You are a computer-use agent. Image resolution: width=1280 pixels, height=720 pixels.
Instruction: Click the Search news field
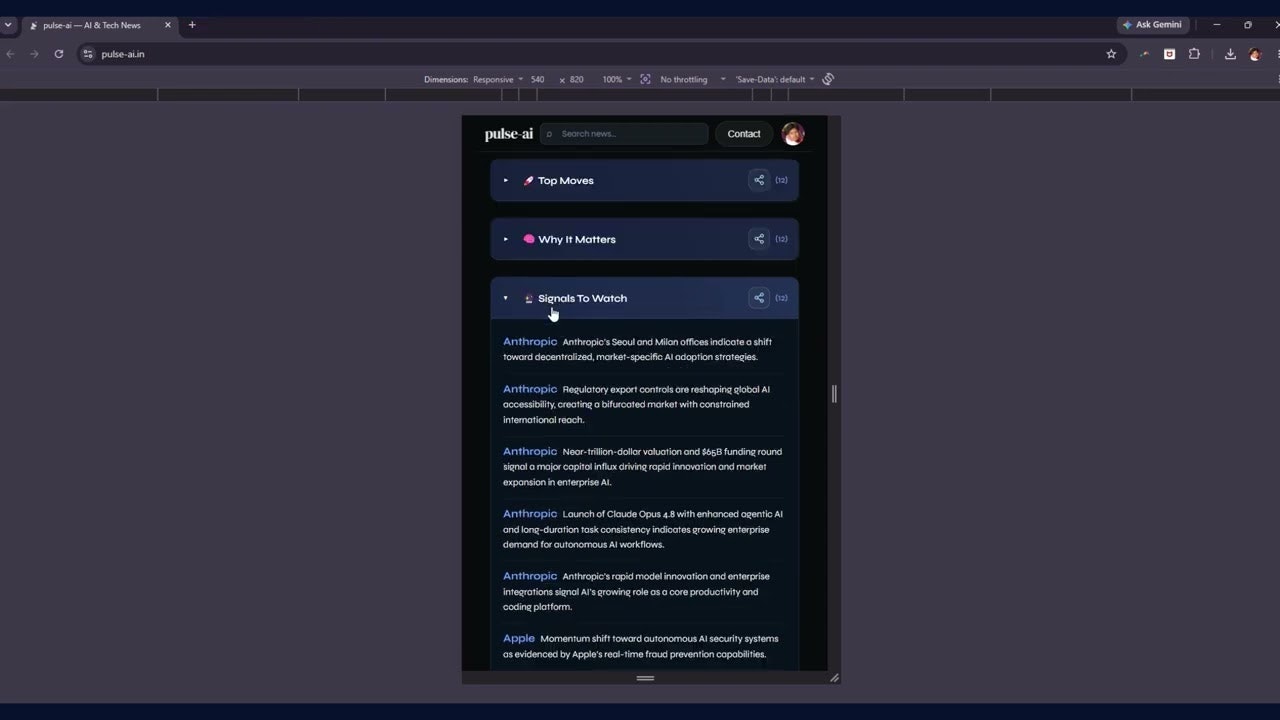[624, 134]
